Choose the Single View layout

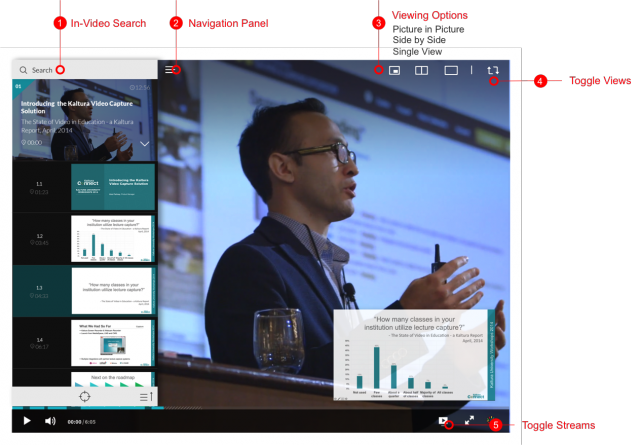tap(451, 71)
